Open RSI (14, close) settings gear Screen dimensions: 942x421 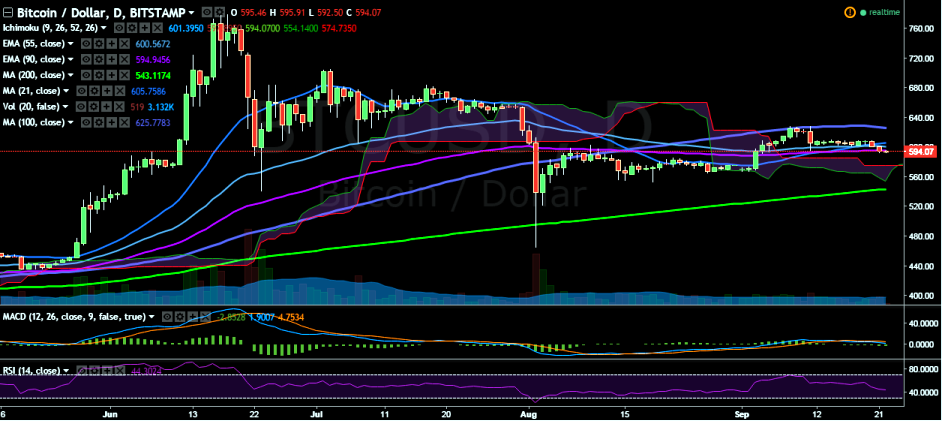click(94, 371)
